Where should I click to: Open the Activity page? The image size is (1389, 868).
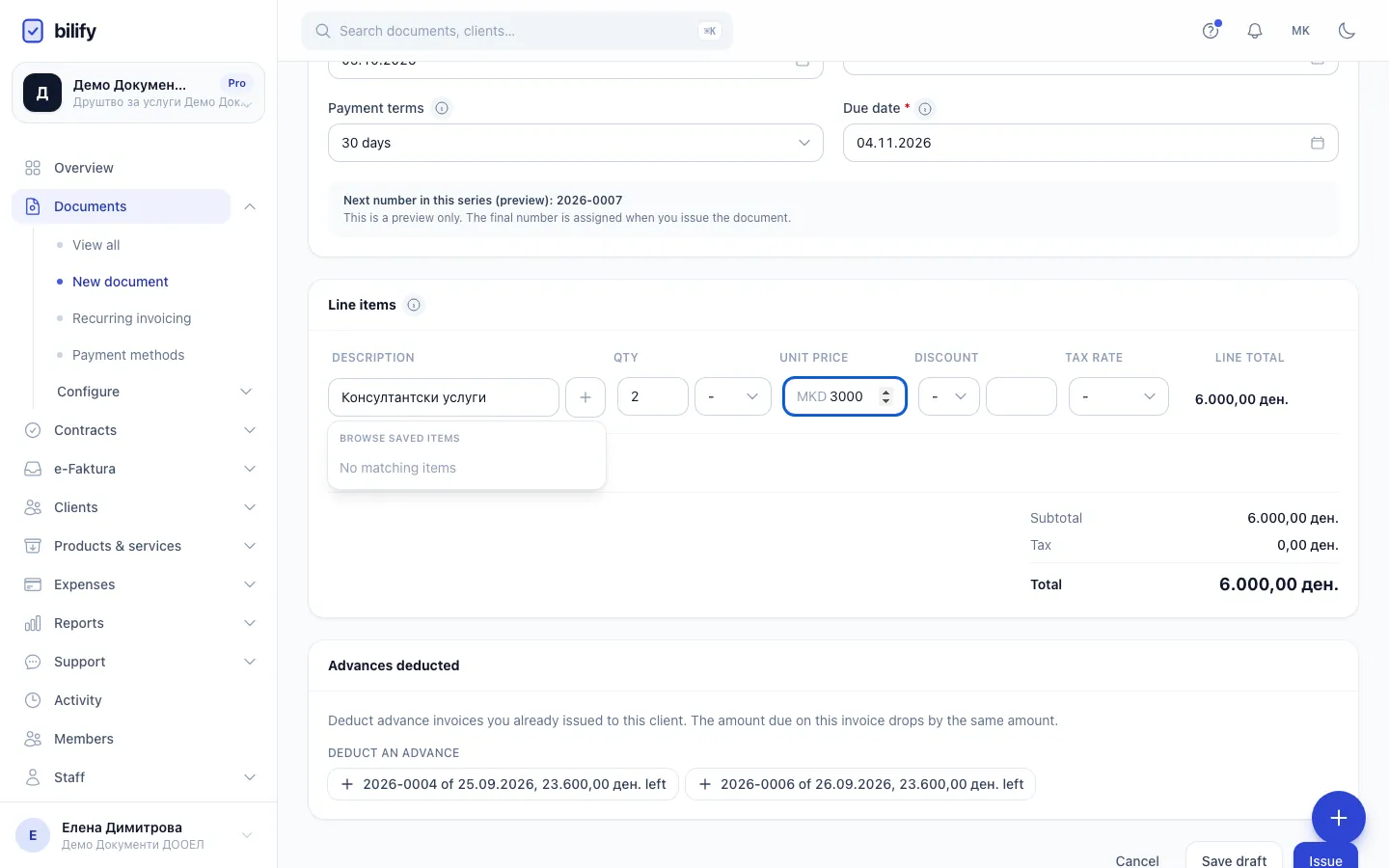[139, 700]
